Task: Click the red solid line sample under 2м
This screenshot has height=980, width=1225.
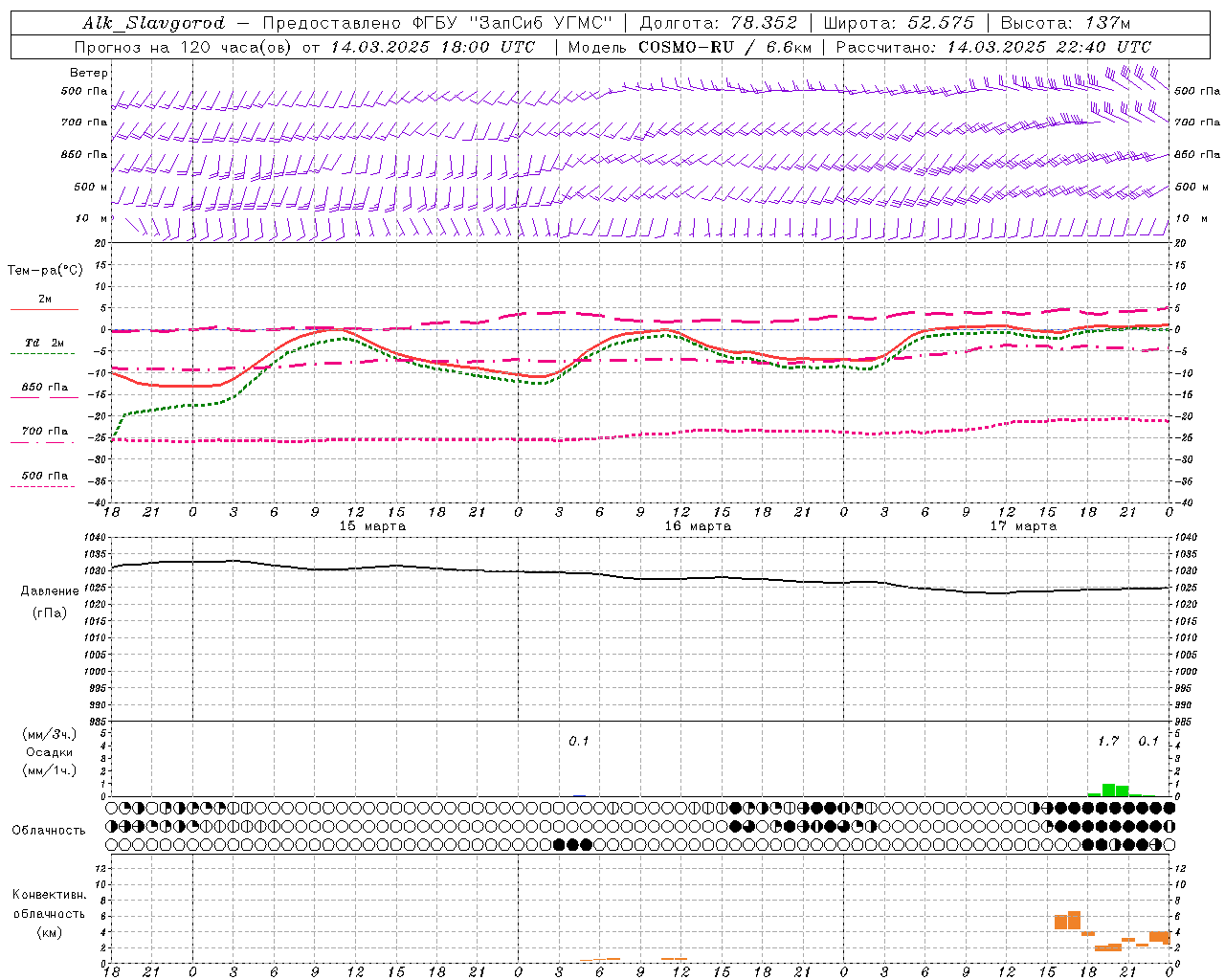Action: pos(44,310)
